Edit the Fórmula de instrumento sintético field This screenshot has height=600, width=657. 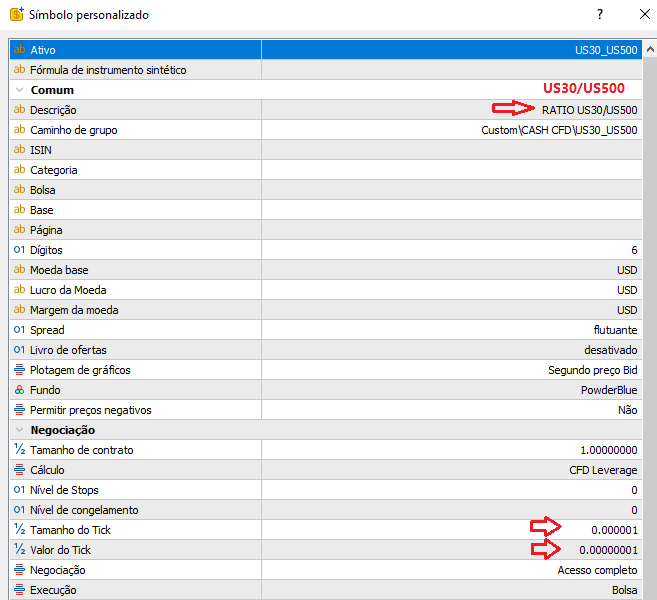451,70
